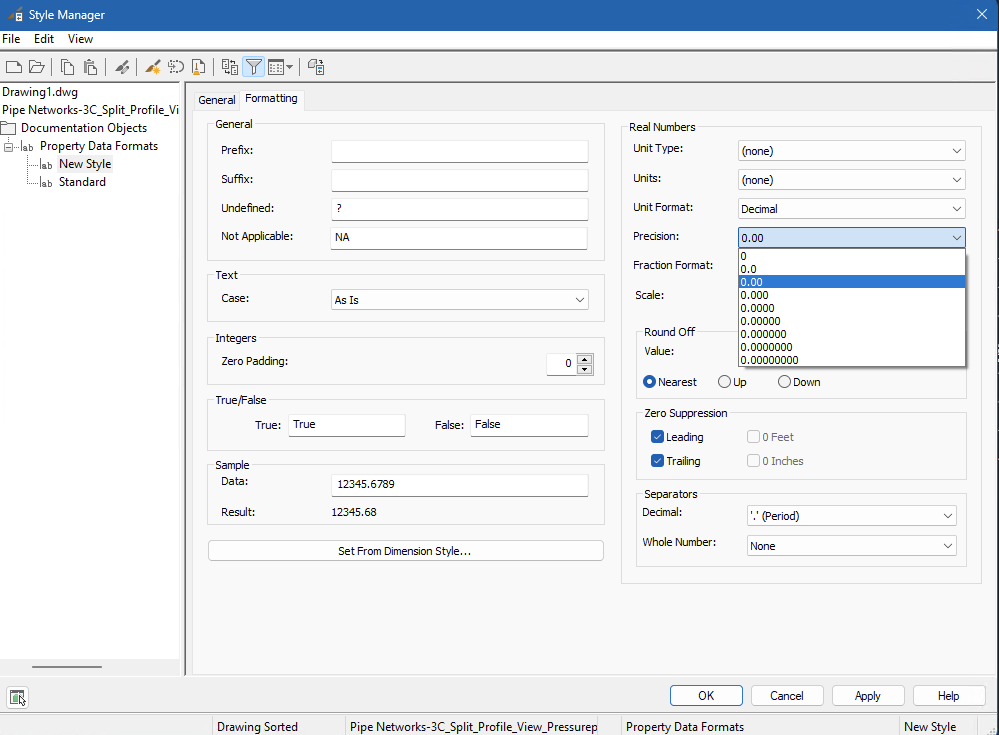Open the Unit Type dropdown

pos(851,151)
